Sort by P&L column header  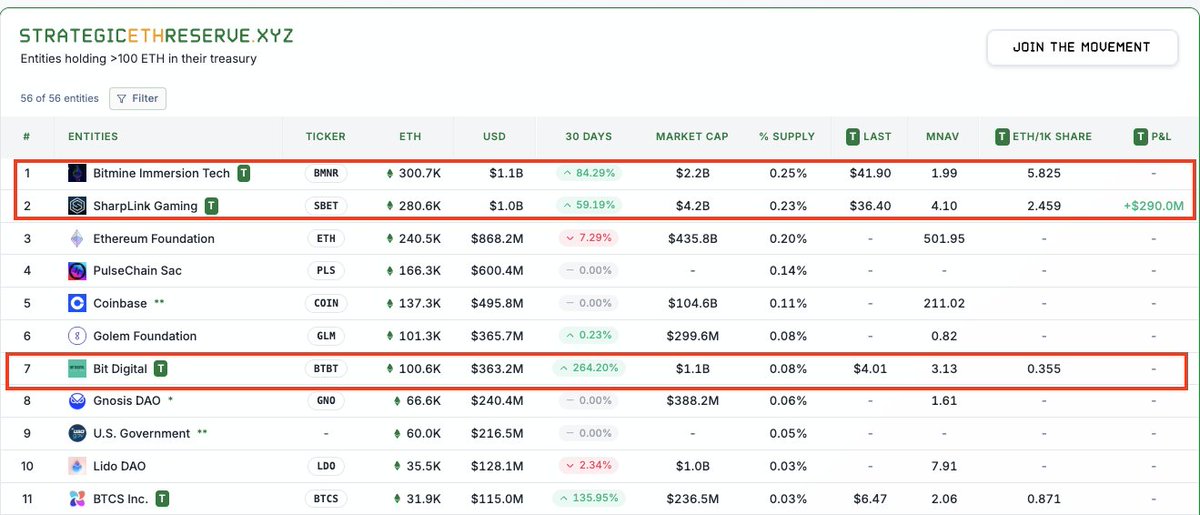click(x=1153, y=136)
